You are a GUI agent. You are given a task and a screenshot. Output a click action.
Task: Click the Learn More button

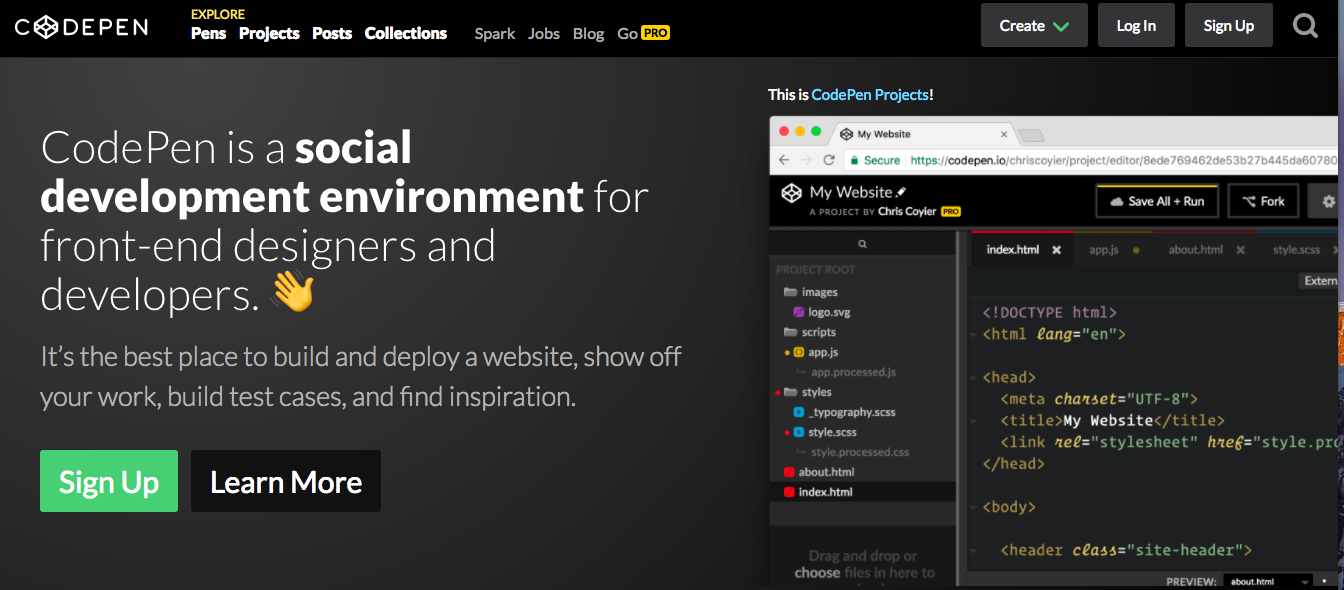pyautogui.click(x=285, y=481)
